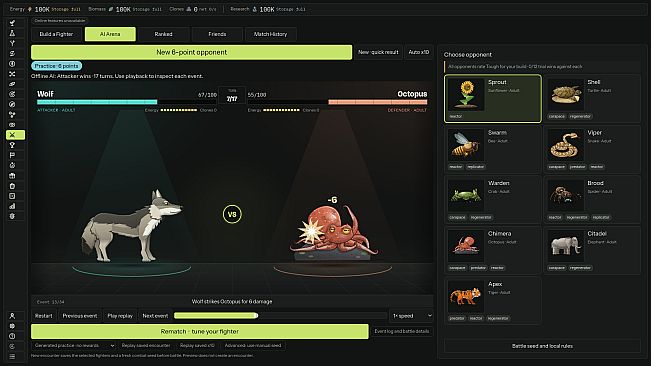Open the Friends tab
The height and width of the screenshot is (366, 651).
point(217,34)
